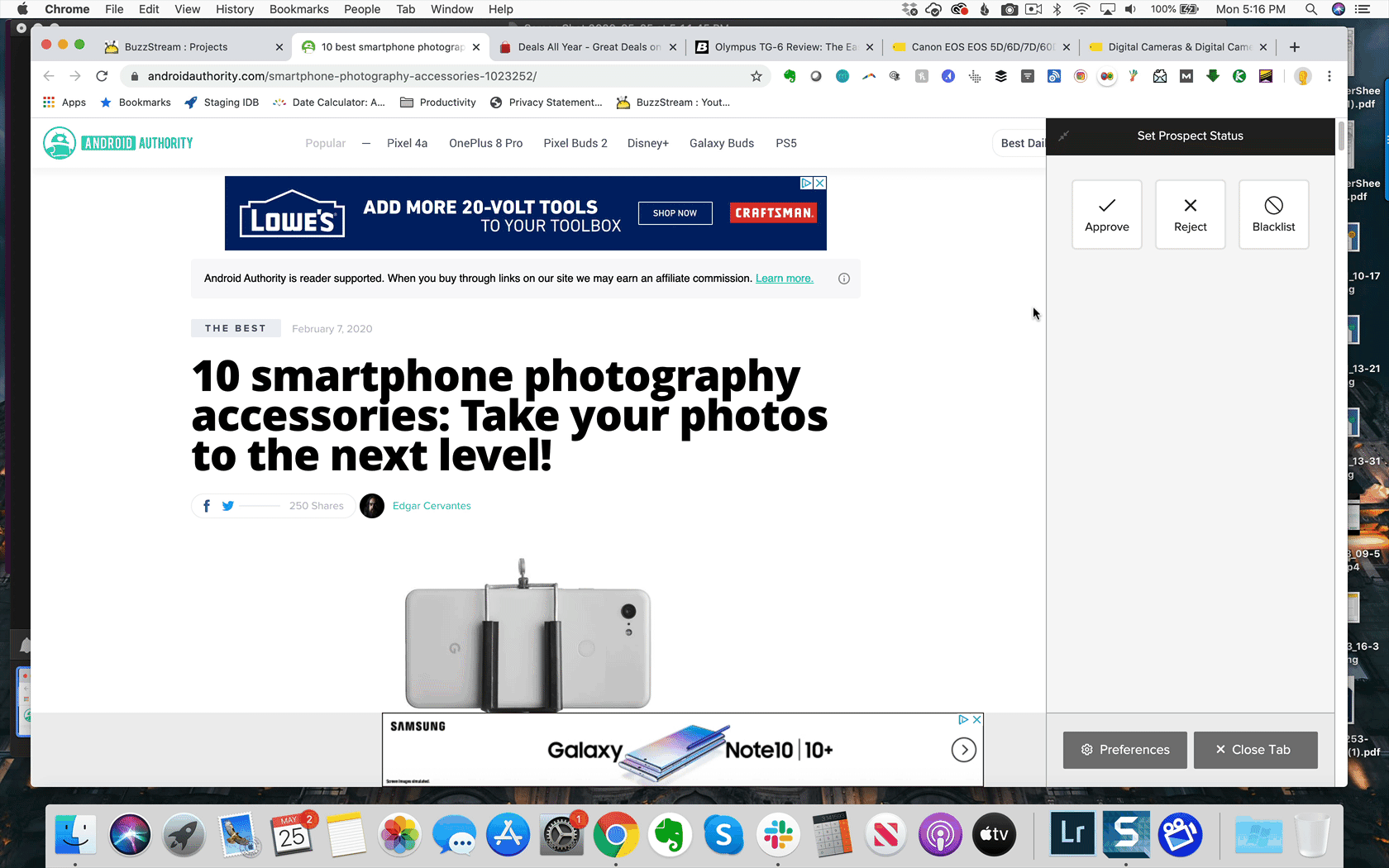The width and height of the screenshot is (1389, 868).
Task: Blacklist this prospect
Action: pyautogui.click(x=1273, y=214)
